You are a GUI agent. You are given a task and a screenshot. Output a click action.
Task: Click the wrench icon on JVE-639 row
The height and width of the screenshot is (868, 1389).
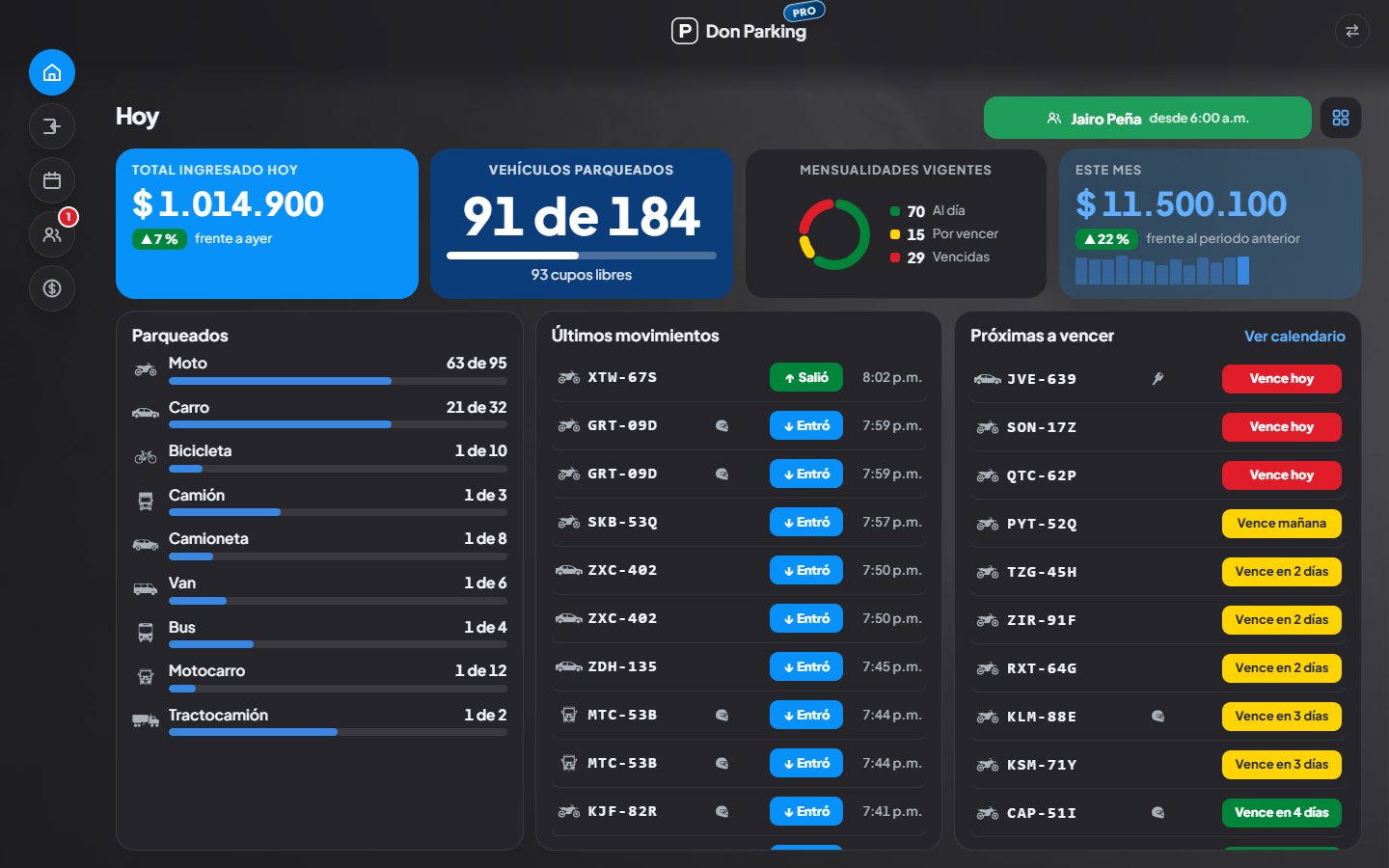(x=1157, y=379)
